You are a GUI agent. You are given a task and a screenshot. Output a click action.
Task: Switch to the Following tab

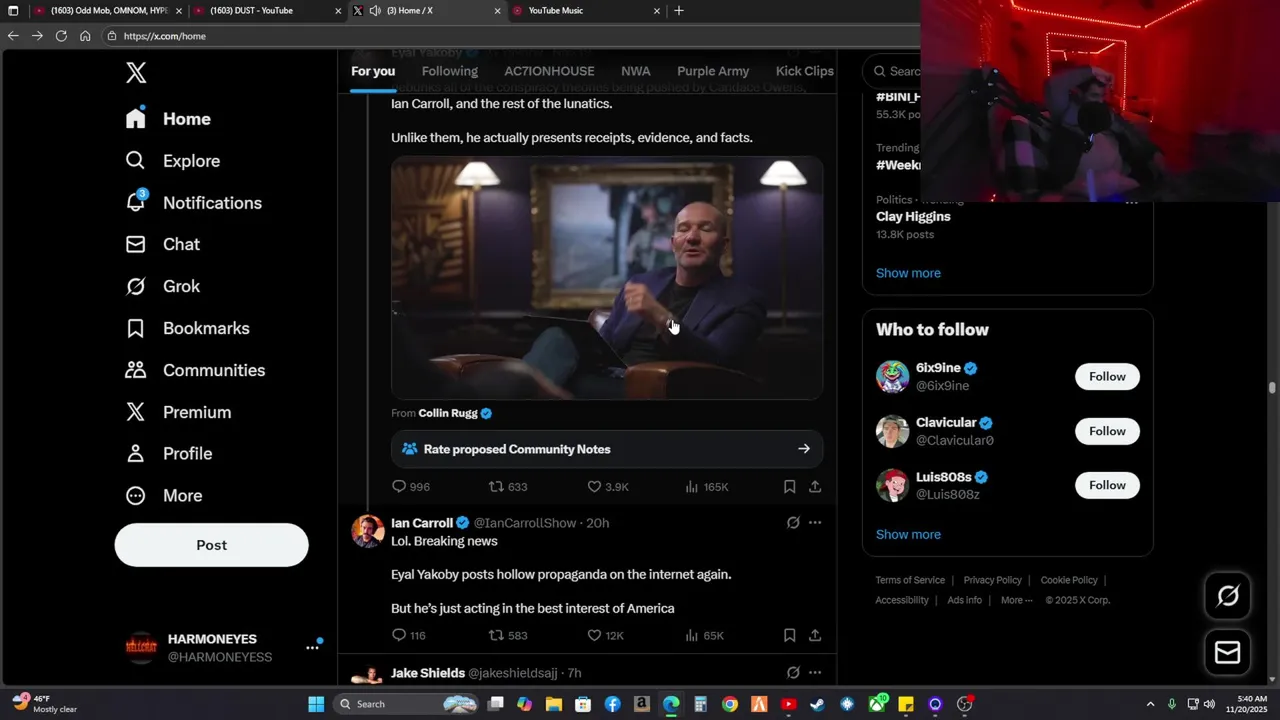(x=450, y=71)
